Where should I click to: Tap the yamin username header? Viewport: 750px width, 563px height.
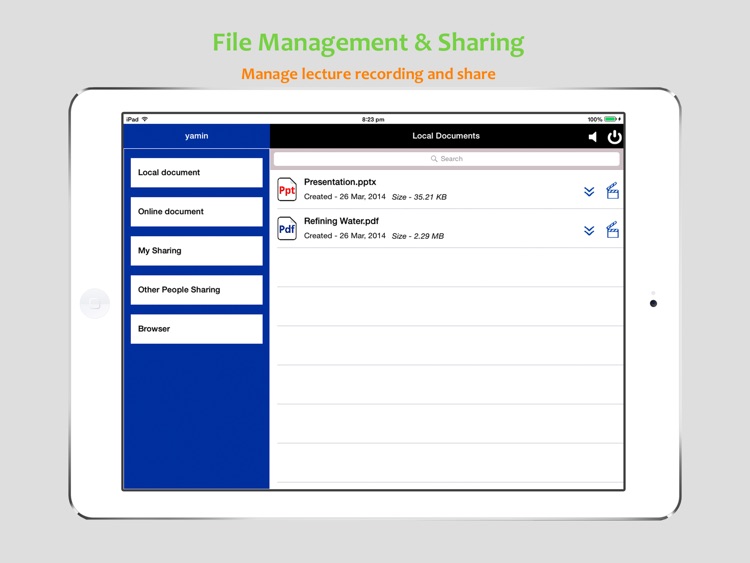(x=197, y=136)
